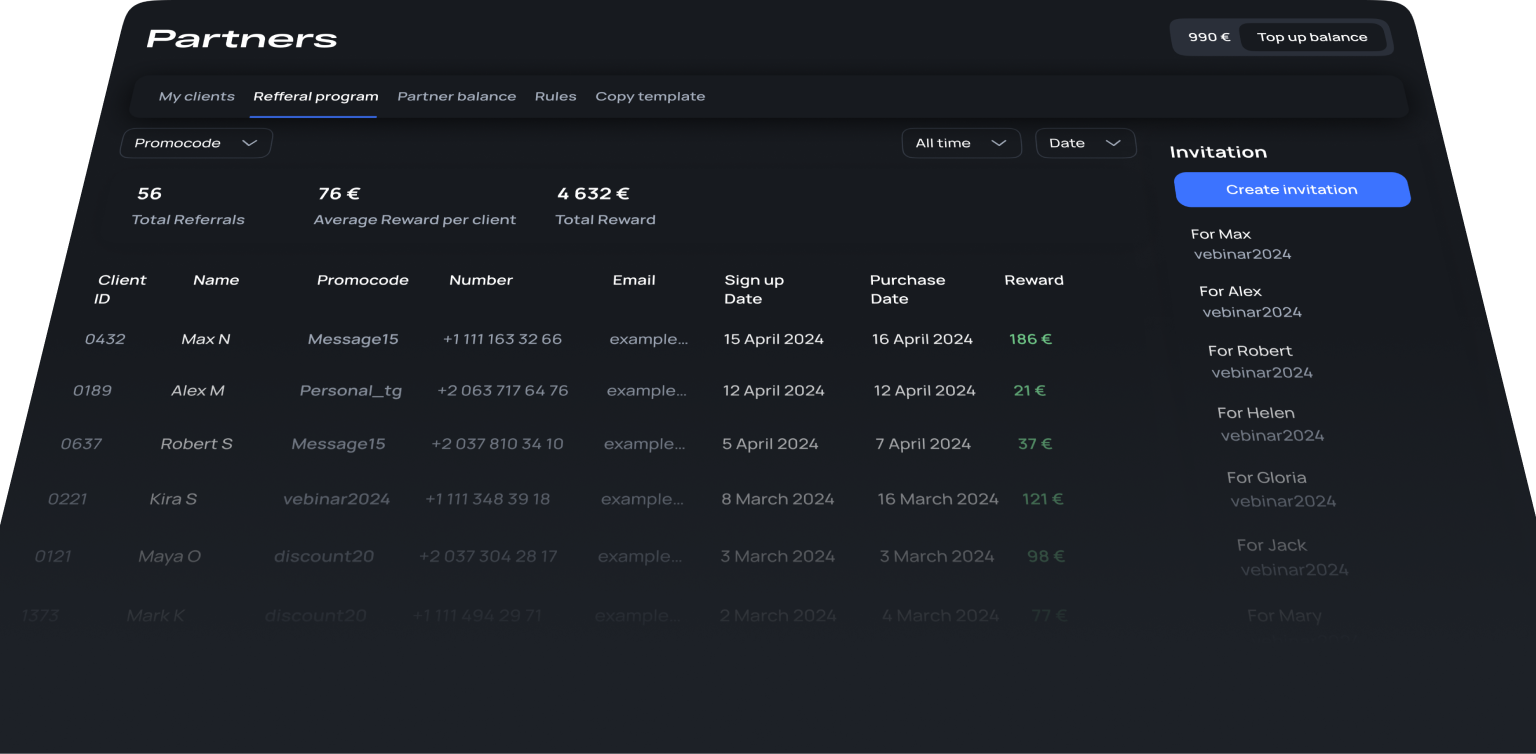Click the Reward column header
Viewport: 1536px width, 754px height.
click(1034, 280)
